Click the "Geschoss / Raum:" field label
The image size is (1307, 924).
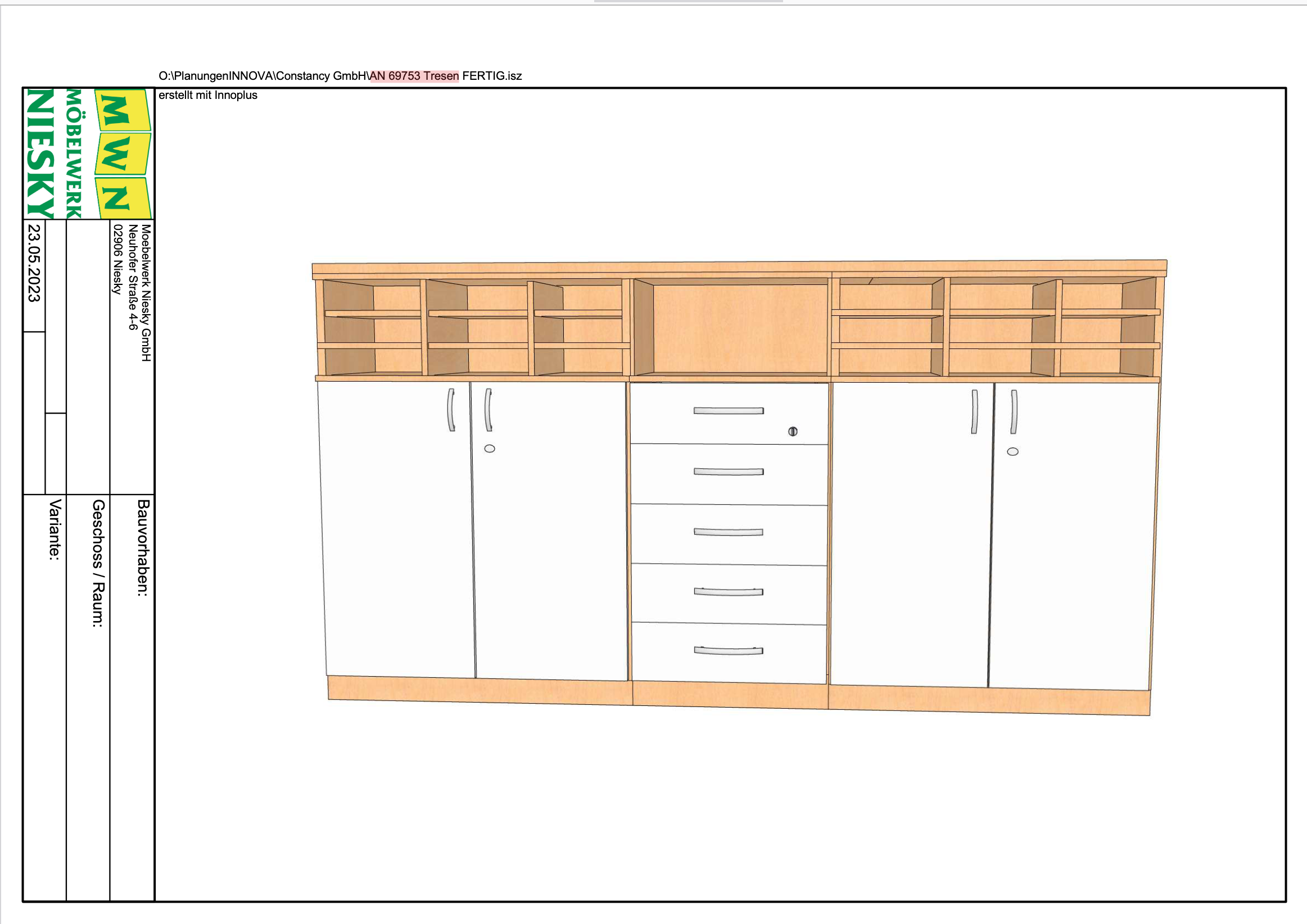[x=98, y=564]
